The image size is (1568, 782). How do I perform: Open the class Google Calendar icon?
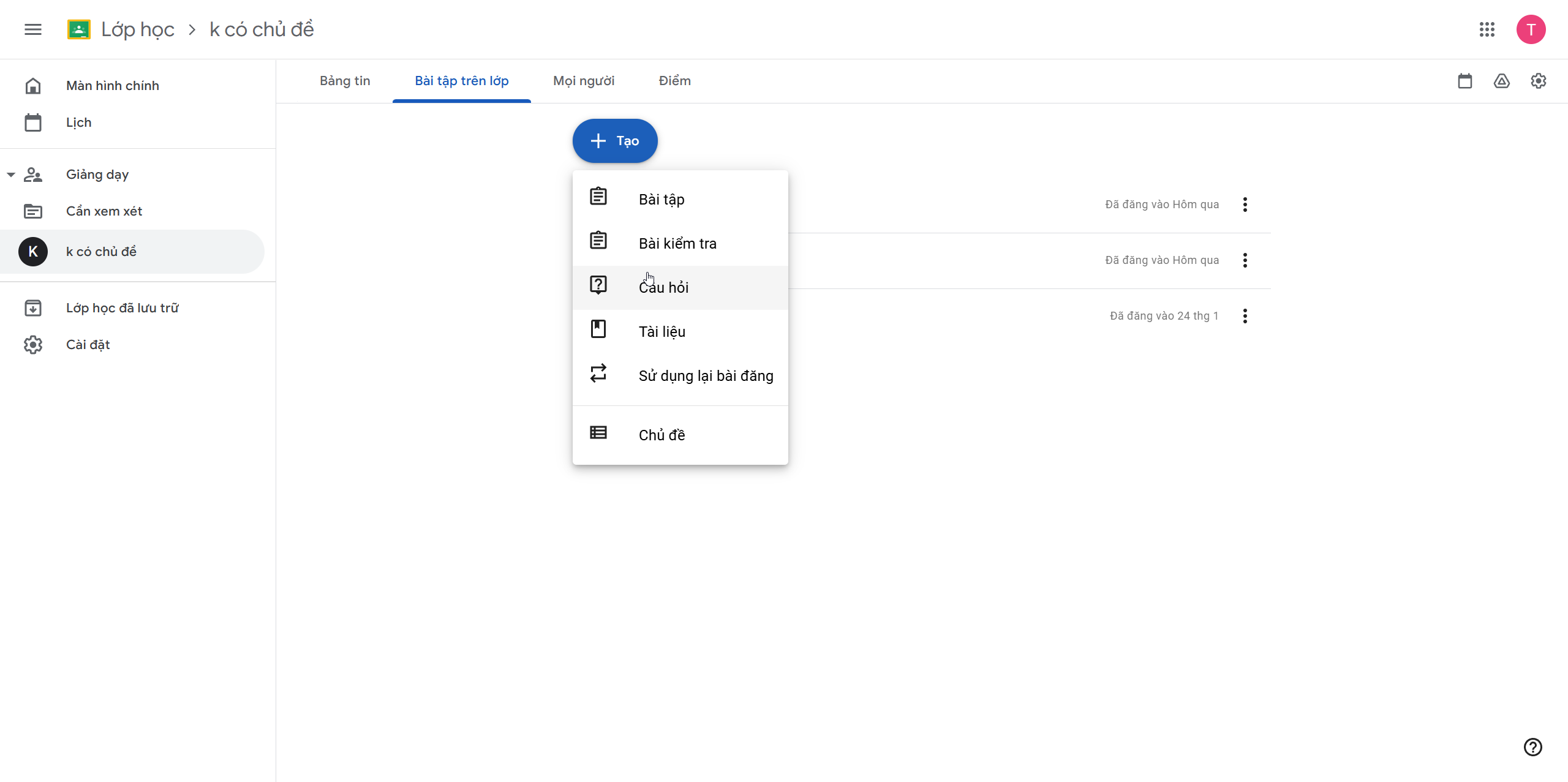pos(1464,81)
